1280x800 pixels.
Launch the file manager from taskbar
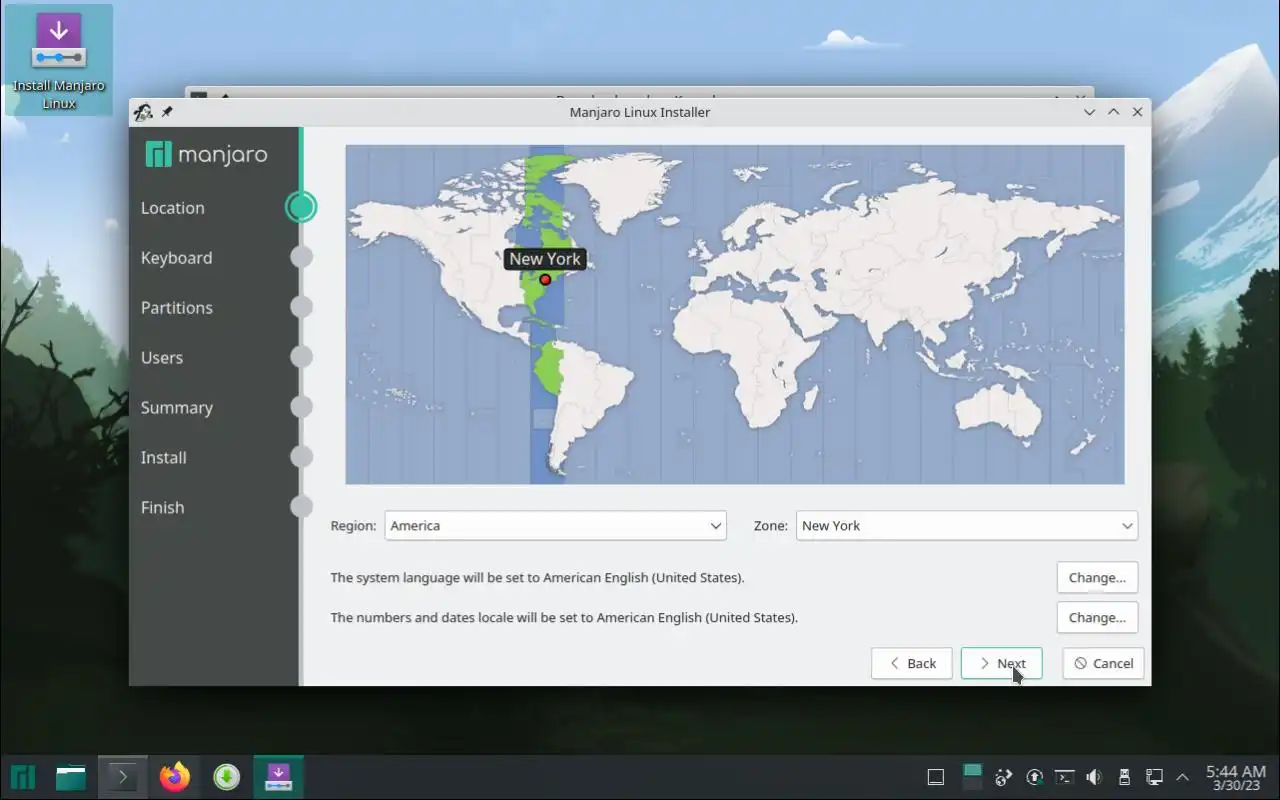(x=71, y=777)
